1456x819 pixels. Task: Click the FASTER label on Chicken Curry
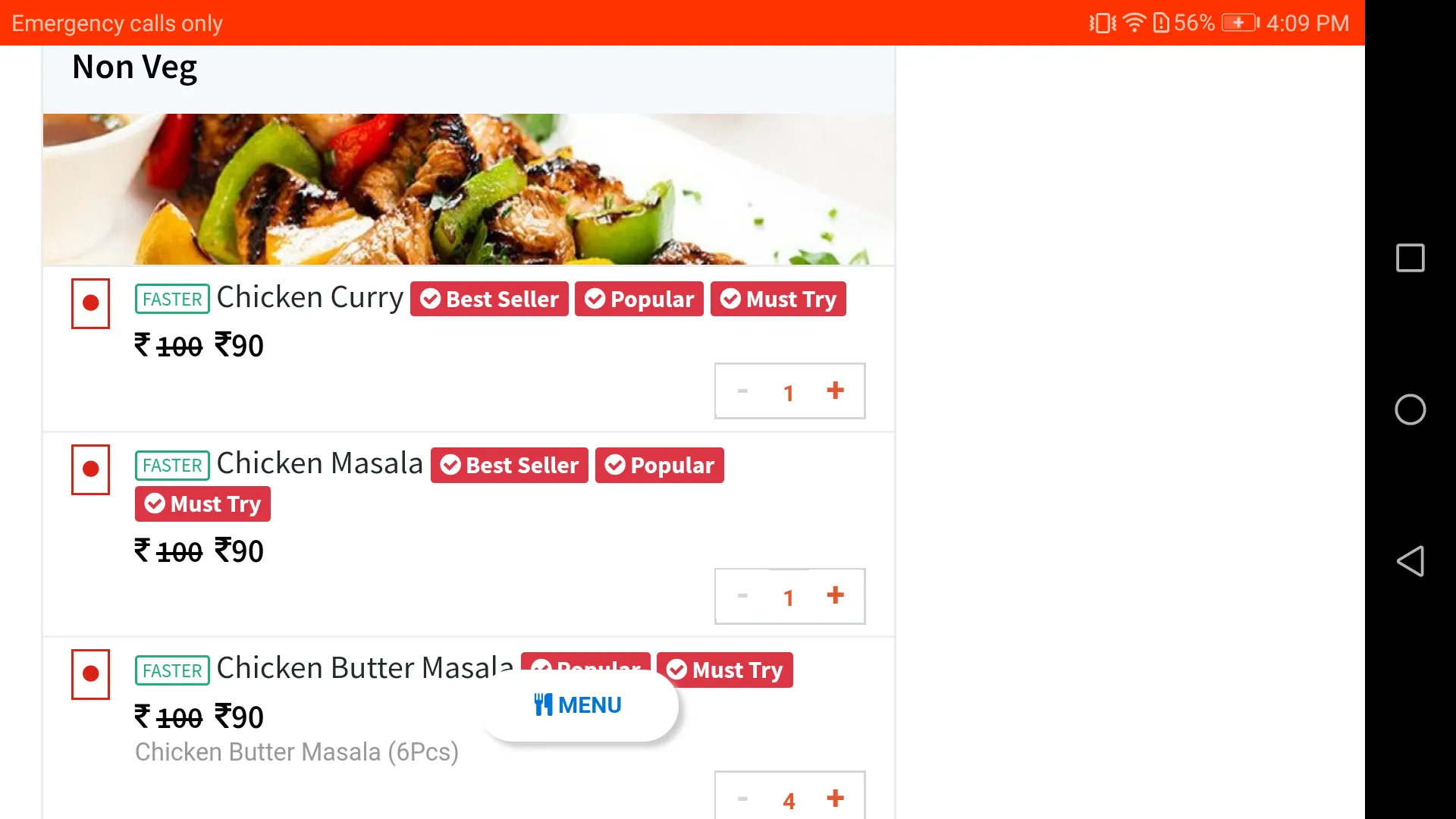pos(171,298)
